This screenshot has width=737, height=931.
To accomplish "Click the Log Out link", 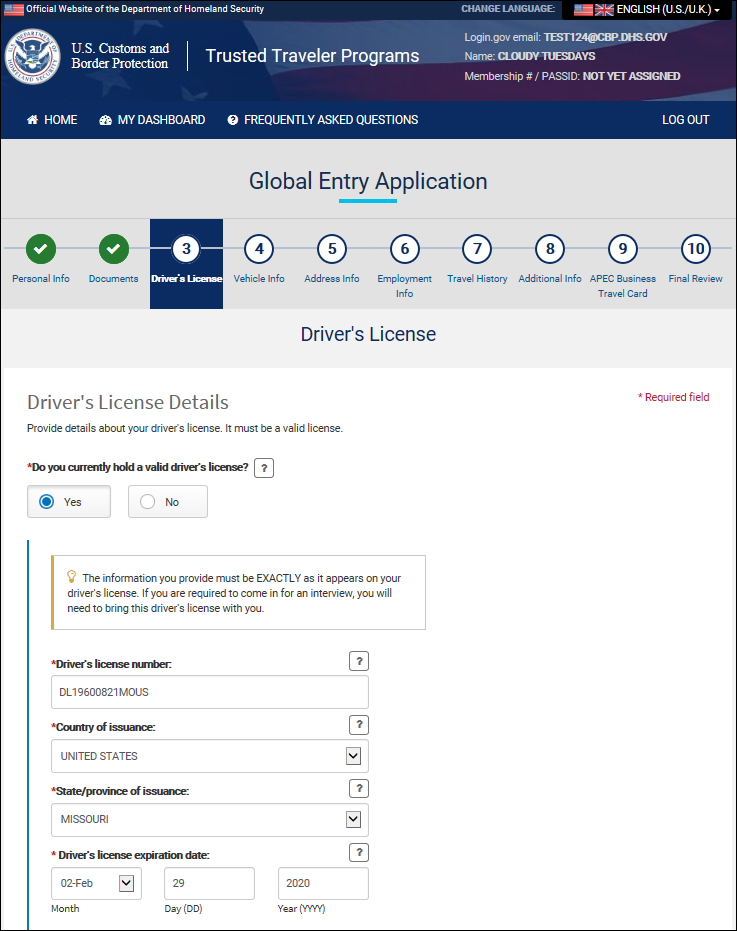I will coord(685,120).
